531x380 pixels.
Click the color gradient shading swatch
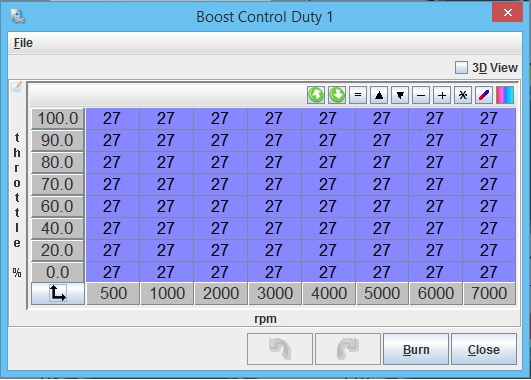[505, 95]
